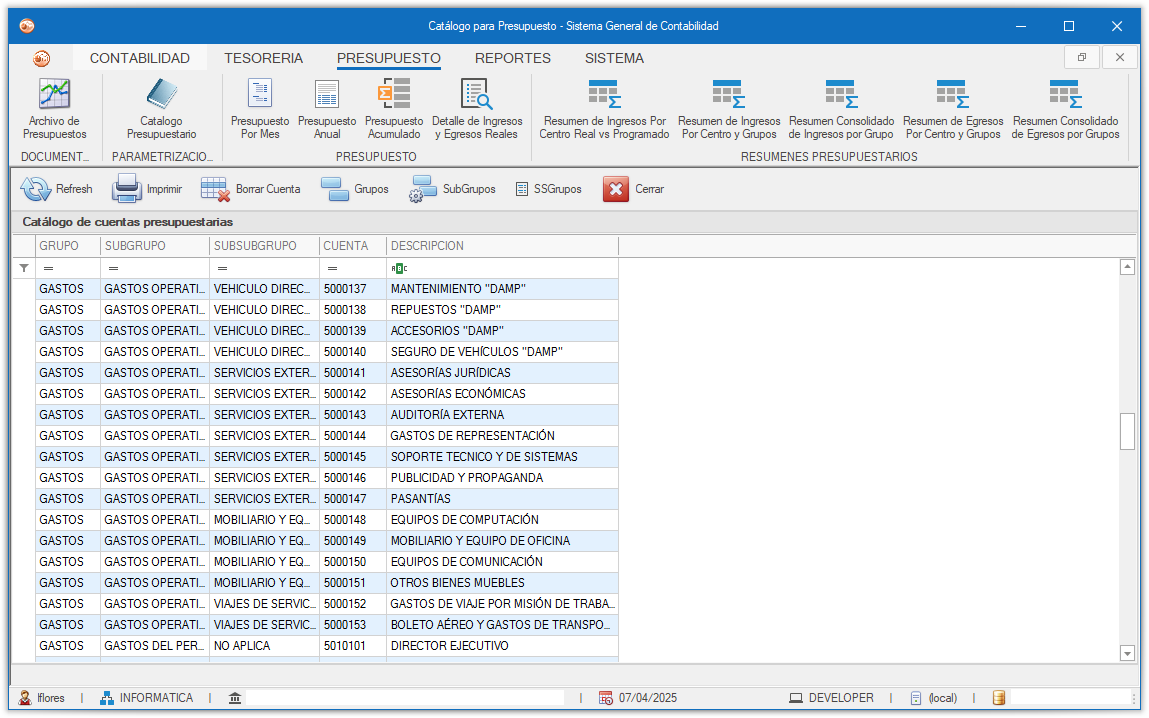The height and width of the screenshot is (718, 1149).
Task: Select row EQUIPOS DE COMPUTACIÓN
Action: [x=327, y=520]
